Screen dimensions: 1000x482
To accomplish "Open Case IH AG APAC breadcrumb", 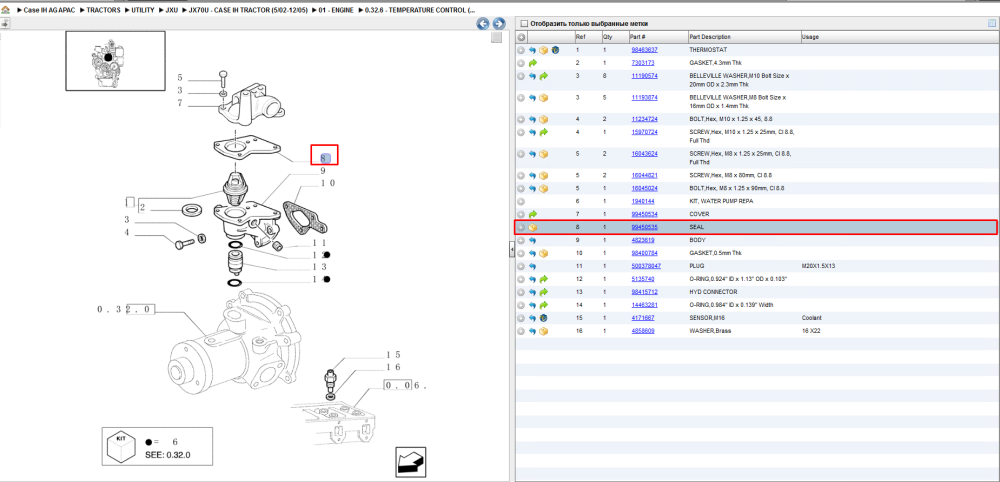I will click(x=48, y=11).
